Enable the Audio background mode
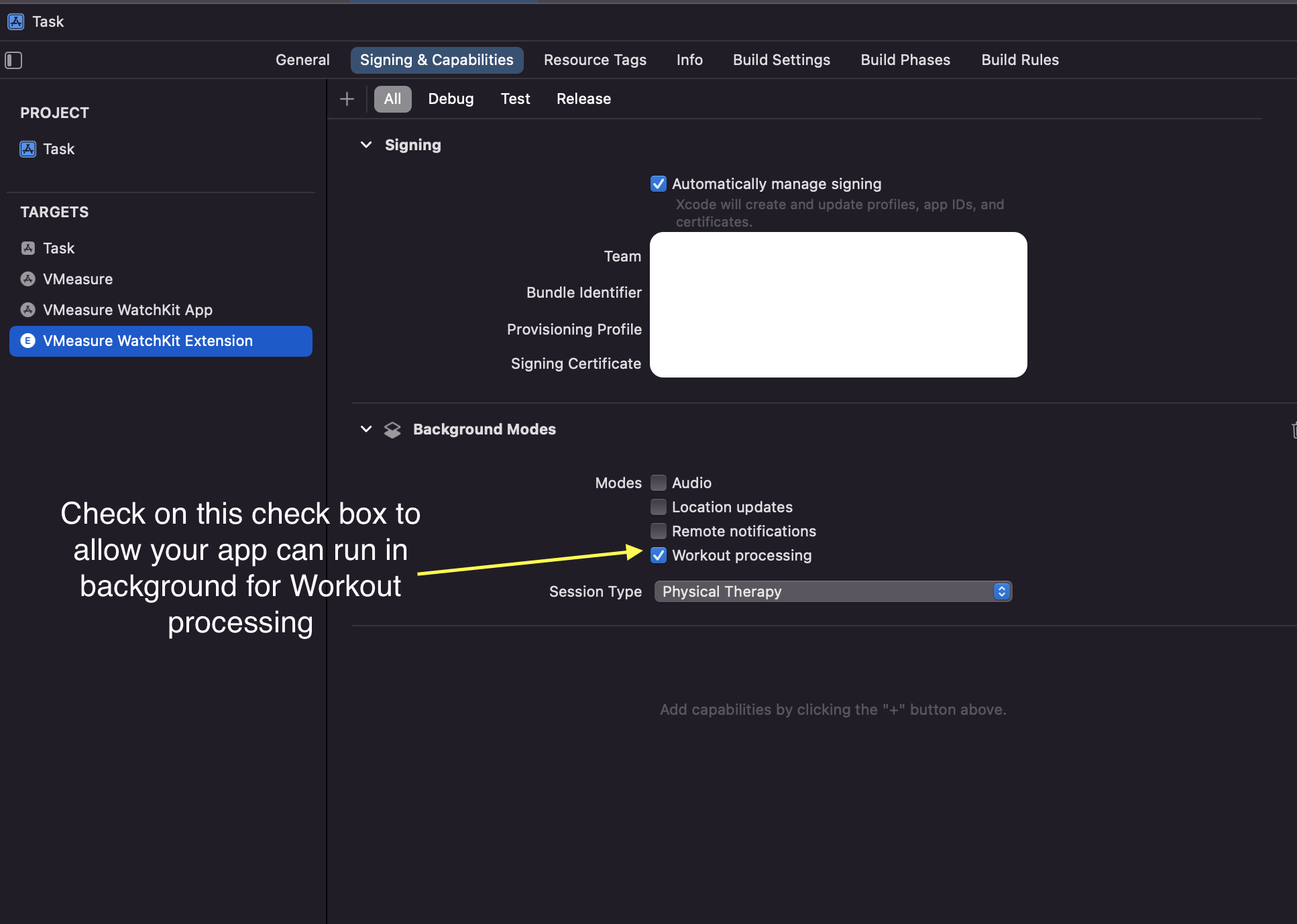Viewport: 1297px width, 924px height. (x=659, y=483)
